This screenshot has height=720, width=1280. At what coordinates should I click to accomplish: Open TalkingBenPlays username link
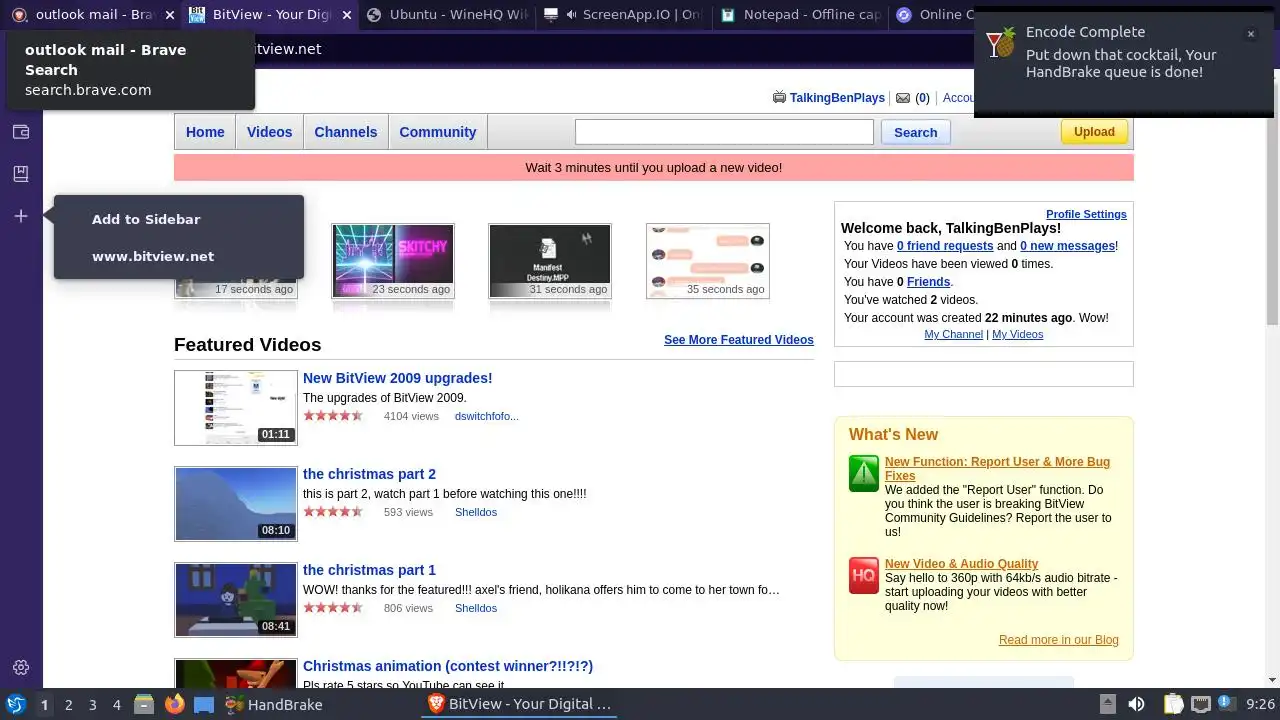(837, 98)
